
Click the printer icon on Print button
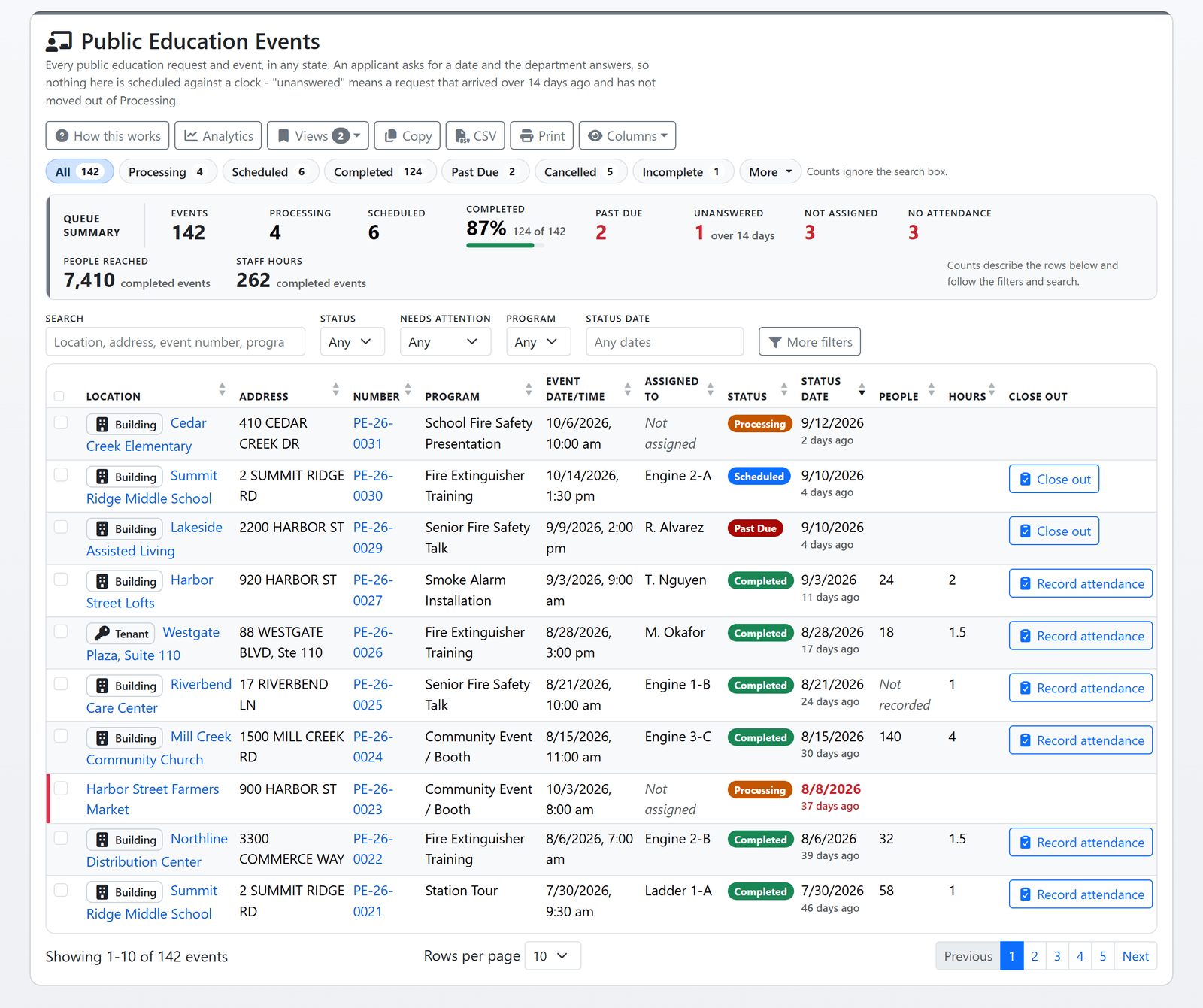(x=527, y=136)
